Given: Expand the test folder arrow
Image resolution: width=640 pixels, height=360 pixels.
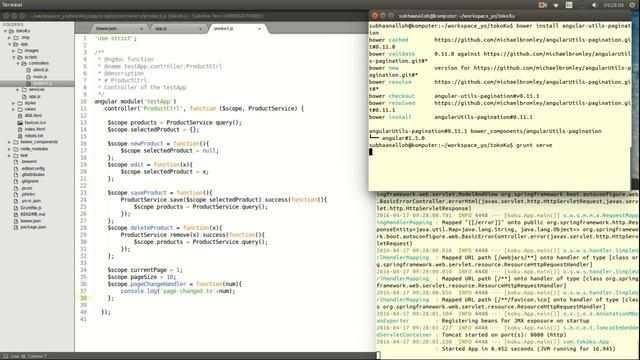Looking at the screenshot, I should (9, 156).
